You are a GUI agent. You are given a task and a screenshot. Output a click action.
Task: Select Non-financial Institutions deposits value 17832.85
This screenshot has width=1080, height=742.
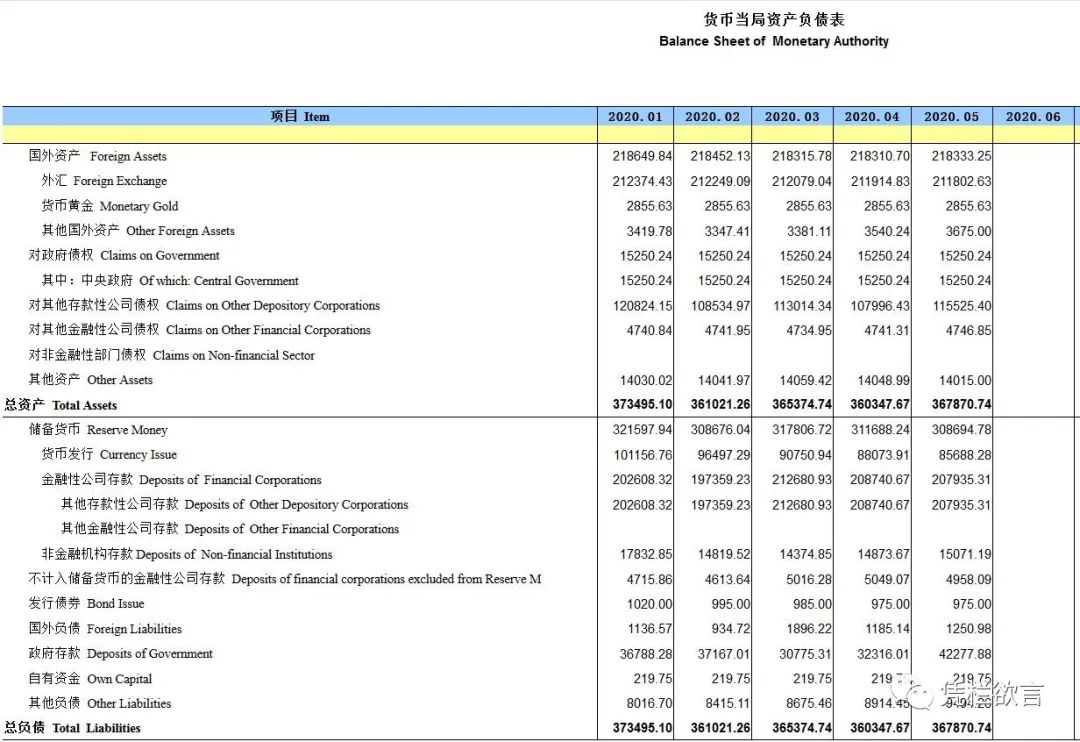point(645,555)
